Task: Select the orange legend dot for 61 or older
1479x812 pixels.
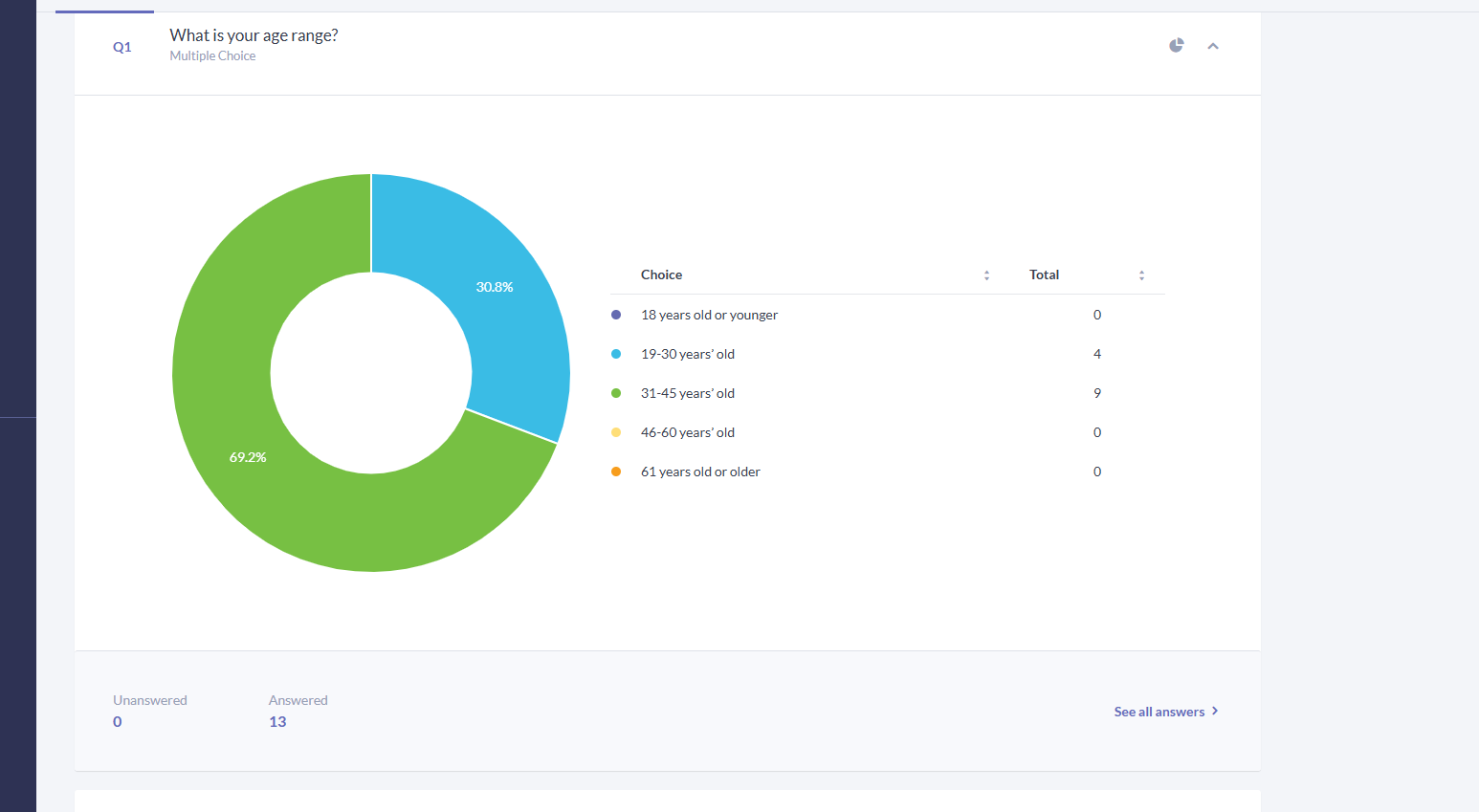Action: pos(616,472)
